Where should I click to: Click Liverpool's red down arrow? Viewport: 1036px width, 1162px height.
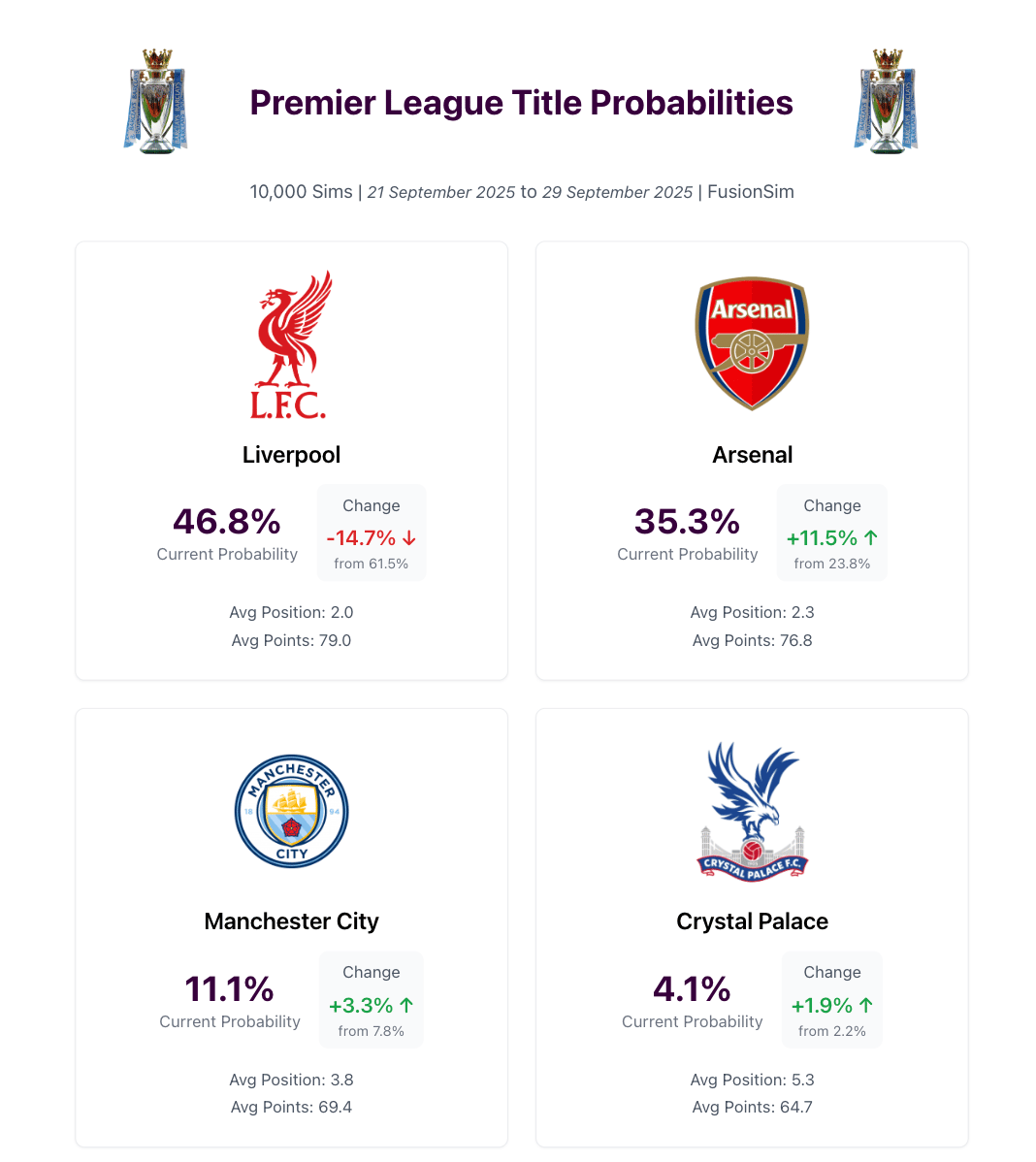point(409,537)
